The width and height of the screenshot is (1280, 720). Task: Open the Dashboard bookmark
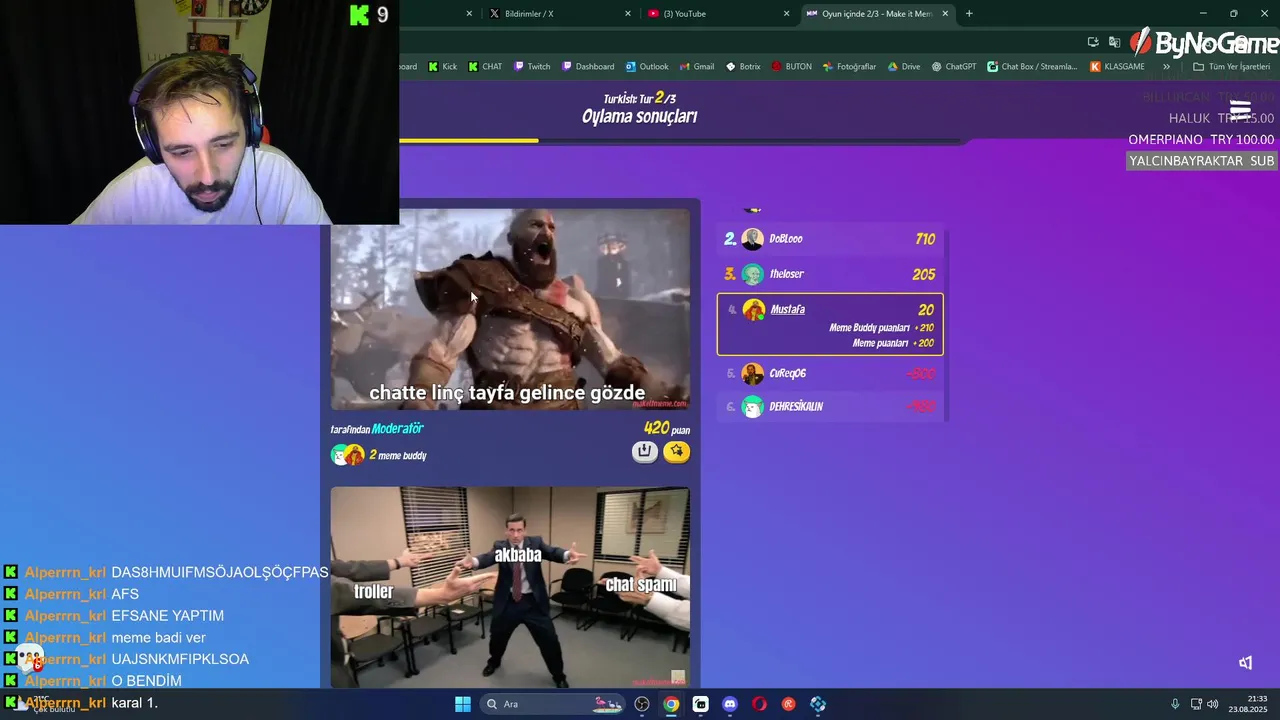pyautogui.click(x=588, y=67)
